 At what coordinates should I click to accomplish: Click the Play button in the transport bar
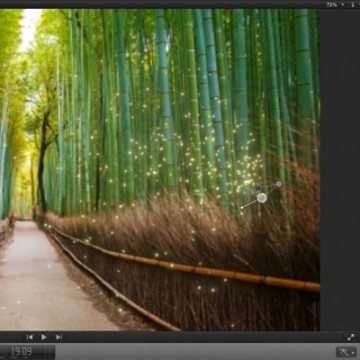[x=44, y=337]
